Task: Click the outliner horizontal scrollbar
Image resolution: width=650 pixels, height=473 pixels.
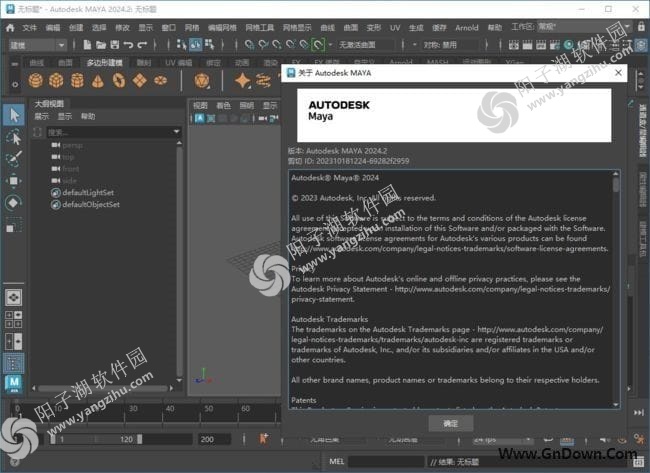Action: point(102,388)
